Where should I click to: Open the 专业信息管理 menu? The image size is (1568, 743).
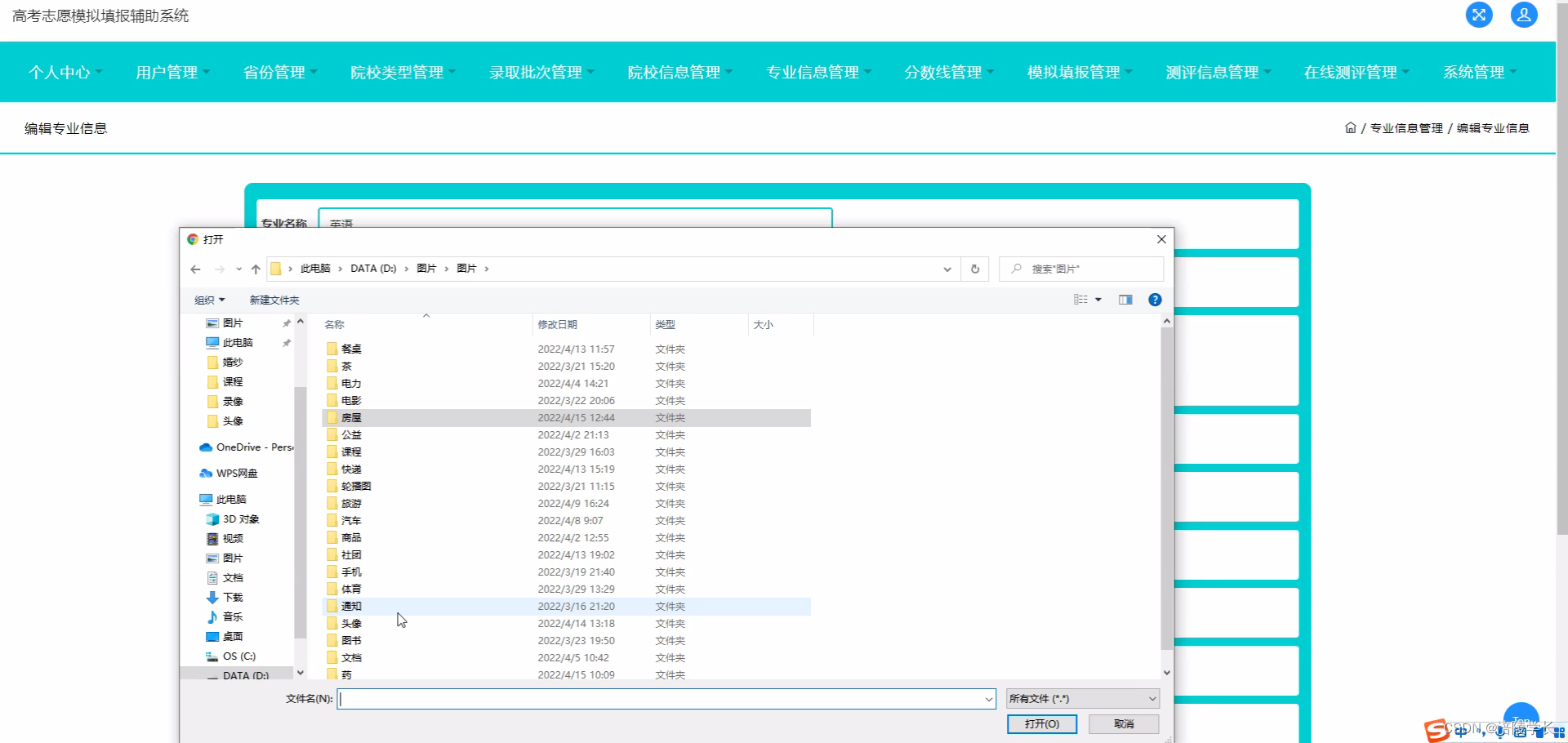[819, 72]
